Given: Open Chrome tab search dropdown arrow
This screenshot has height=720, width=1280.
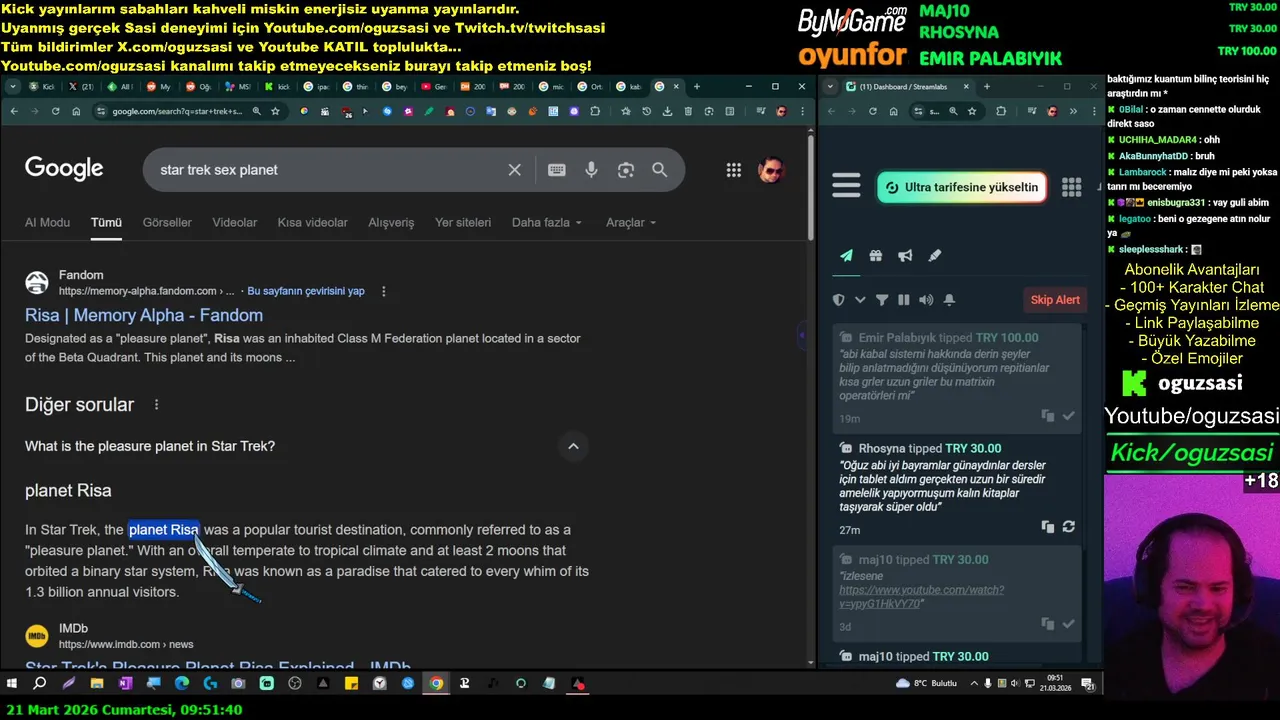Looking at the screenshot, I should click(x=13, y=87).
